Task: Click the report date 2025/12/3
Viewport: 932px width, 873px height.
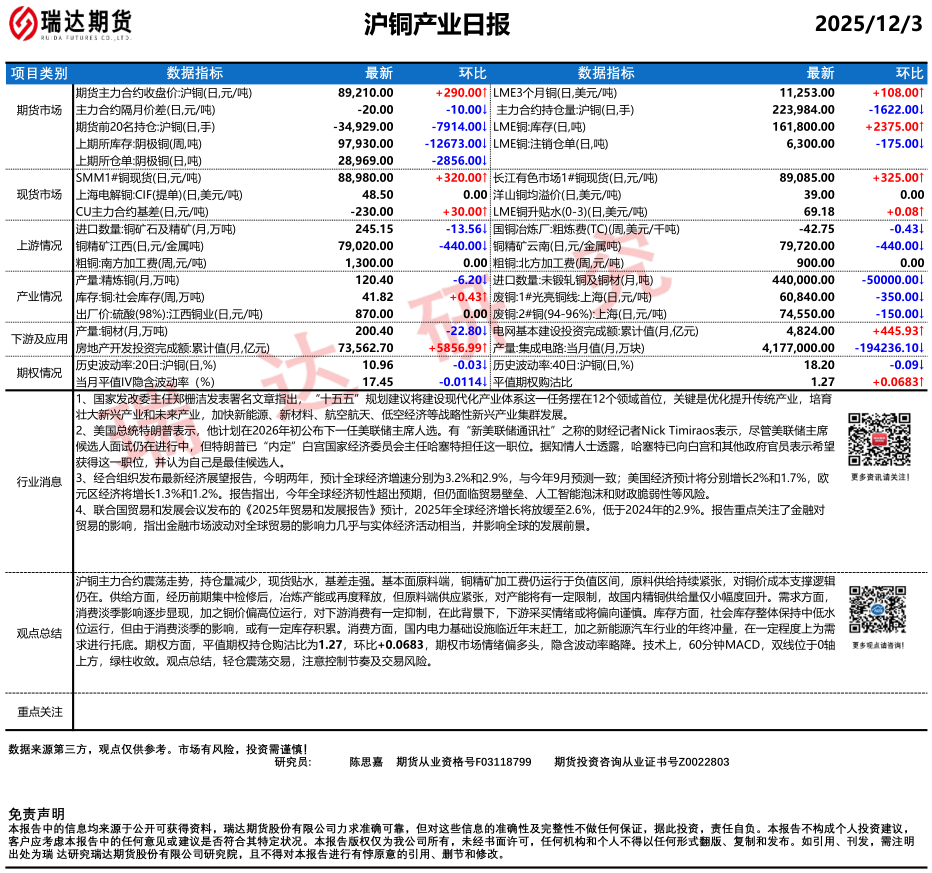Action: [868, 25]
